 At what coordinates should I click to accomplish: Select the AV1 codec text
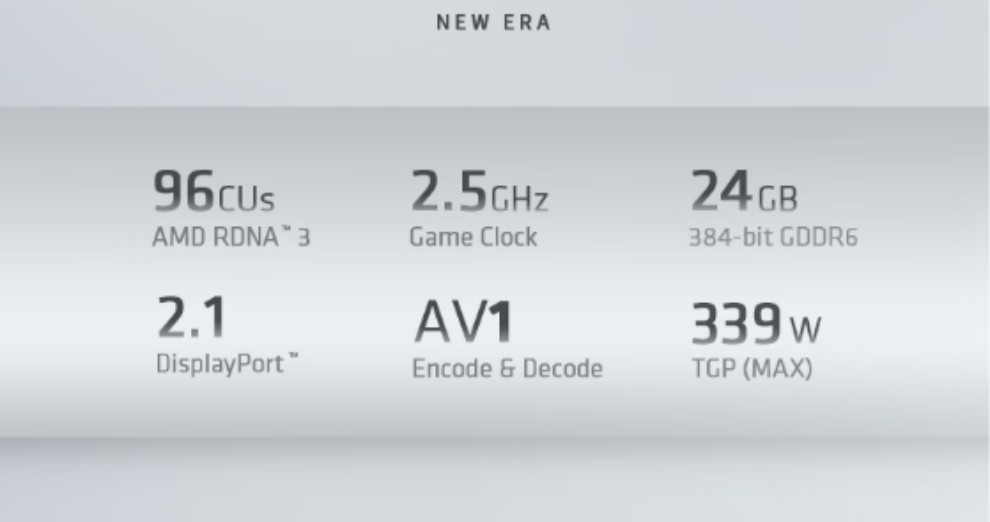463,322
